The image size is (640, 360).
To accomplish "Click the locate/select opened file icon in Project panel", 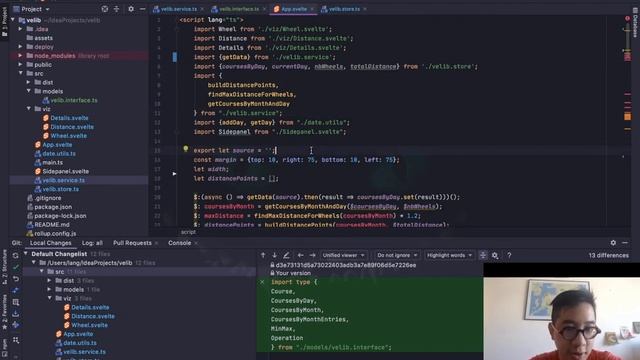I will (x=105, y=9).
